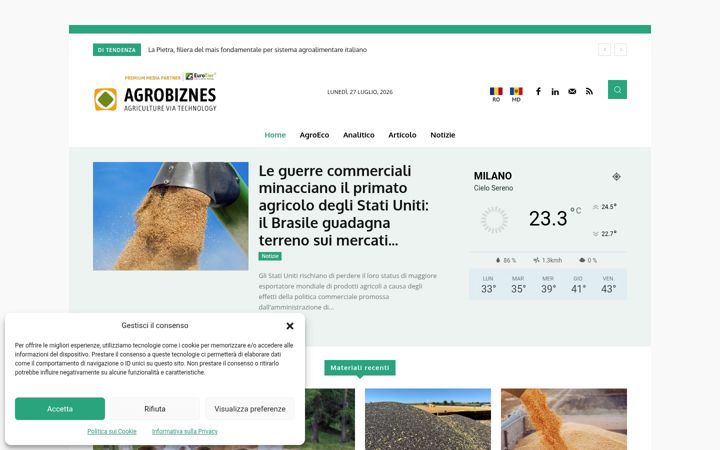
Task: Open the guerre commerciali article headline
Action: (x=343, y=205)
